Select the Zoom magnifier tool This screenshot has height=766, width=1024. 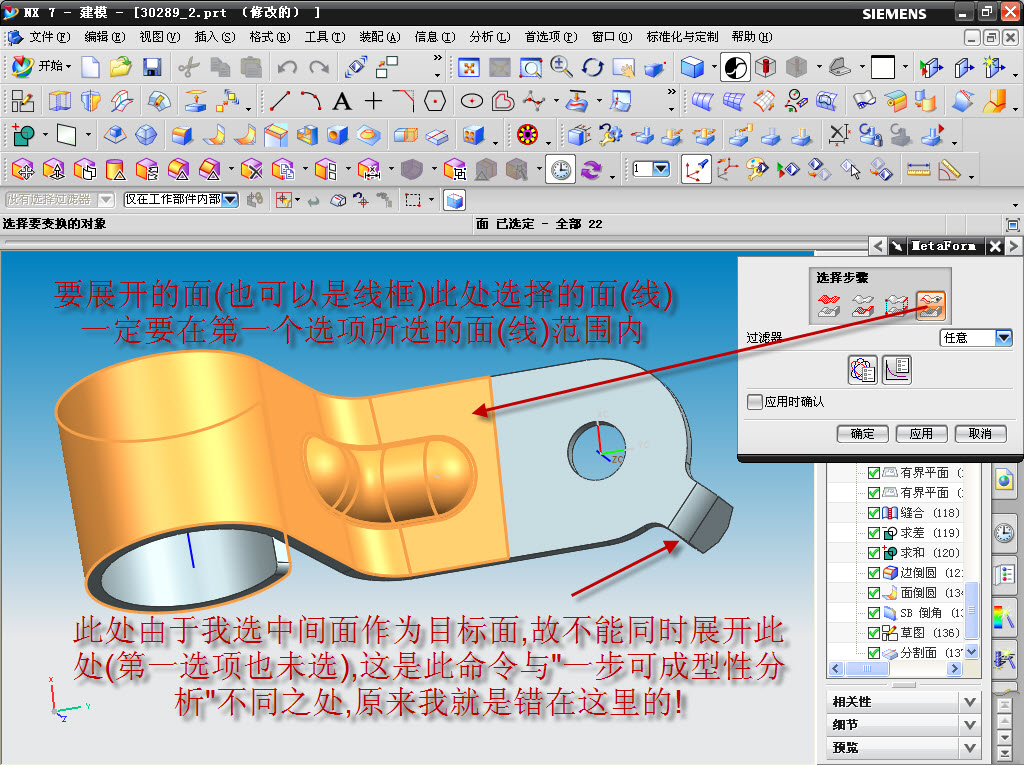(561, 67)
